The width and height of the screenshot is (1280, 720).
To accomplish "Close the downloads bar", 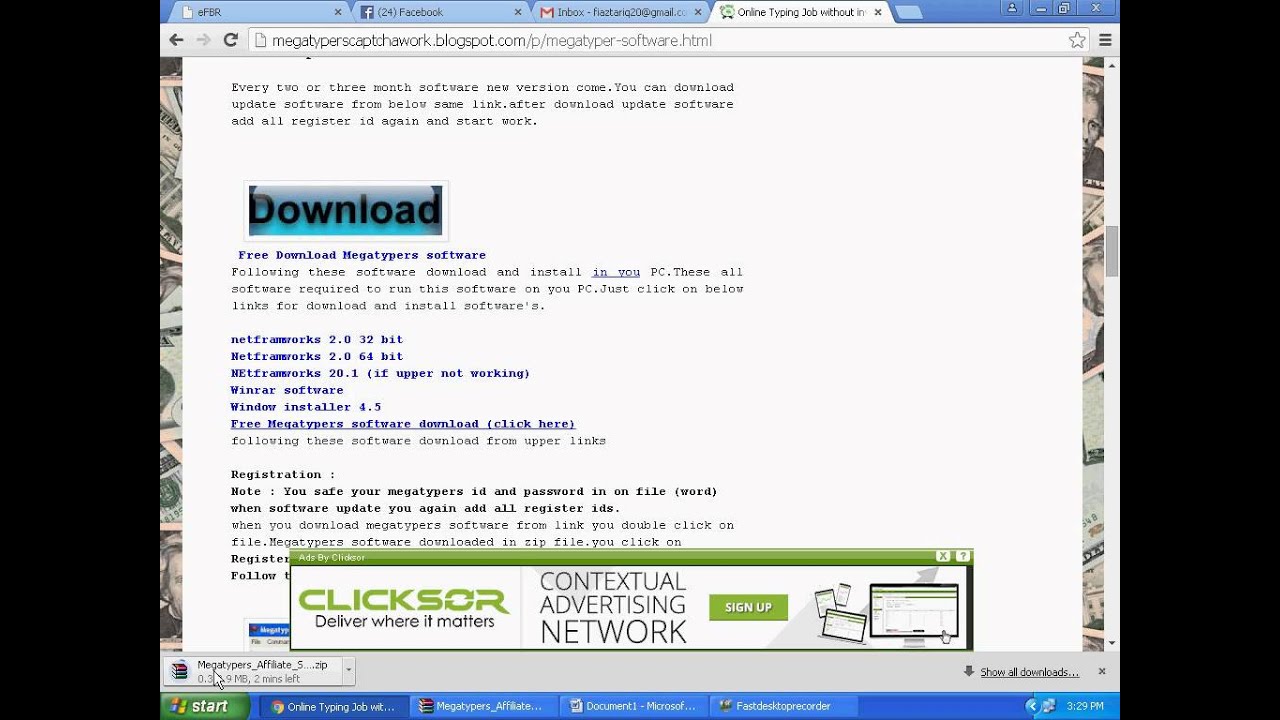I will [x=1102, y=671].
